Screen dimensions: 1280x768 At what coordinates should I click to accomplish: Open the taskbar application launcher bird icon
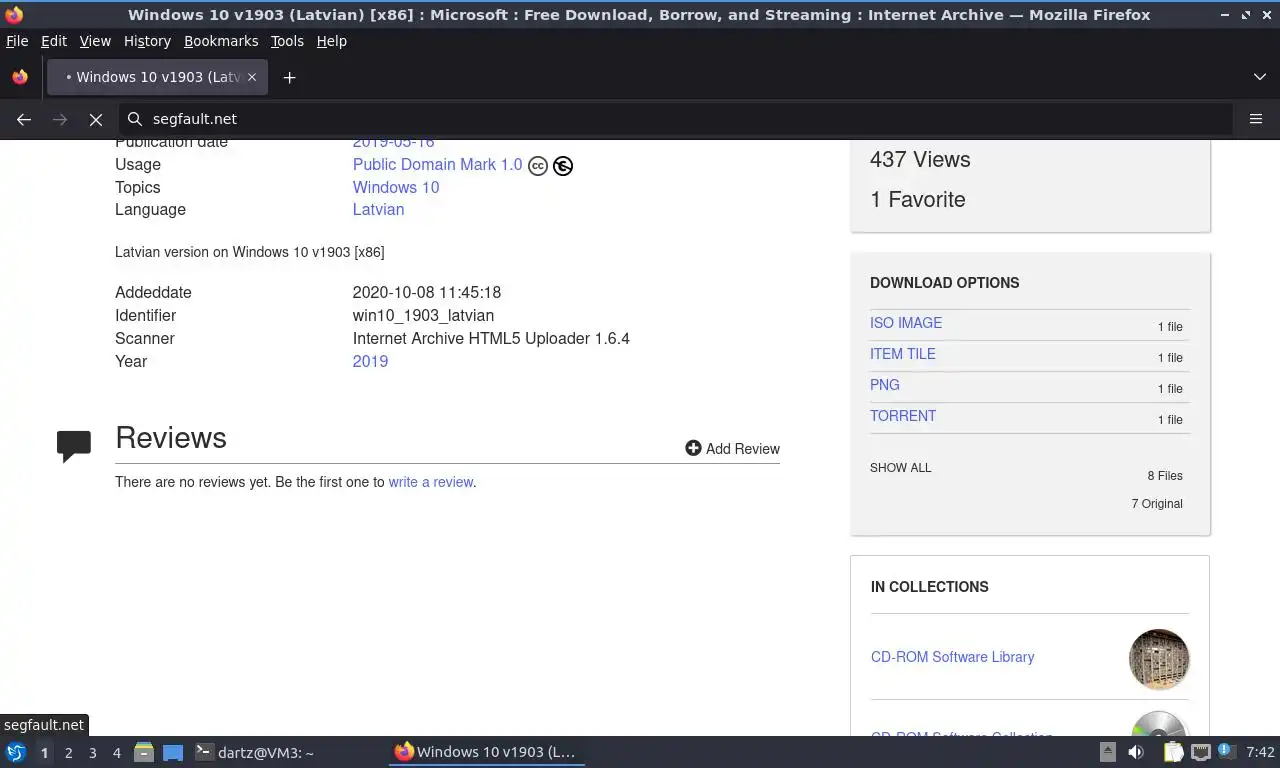pyautogui.click(x=16, y=752)
